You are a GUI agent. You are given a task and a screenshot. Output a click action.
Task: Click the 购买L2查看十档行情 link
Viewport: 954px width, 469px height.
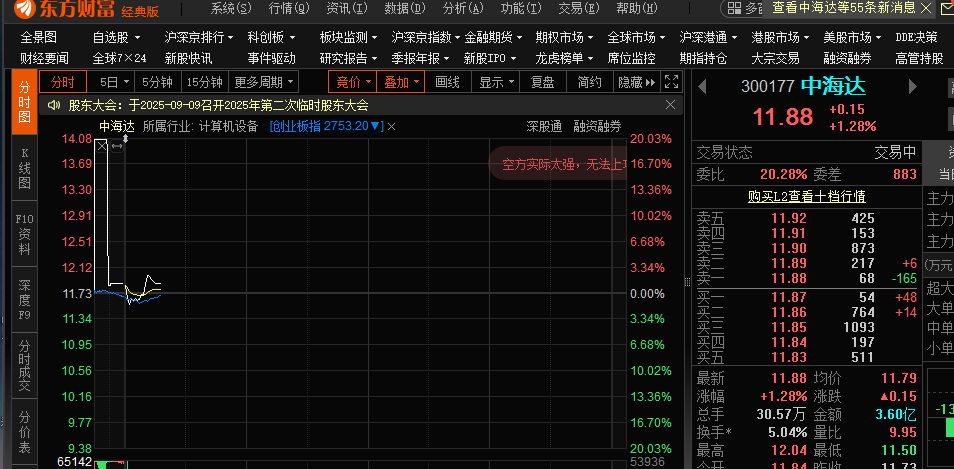(806, 196)
